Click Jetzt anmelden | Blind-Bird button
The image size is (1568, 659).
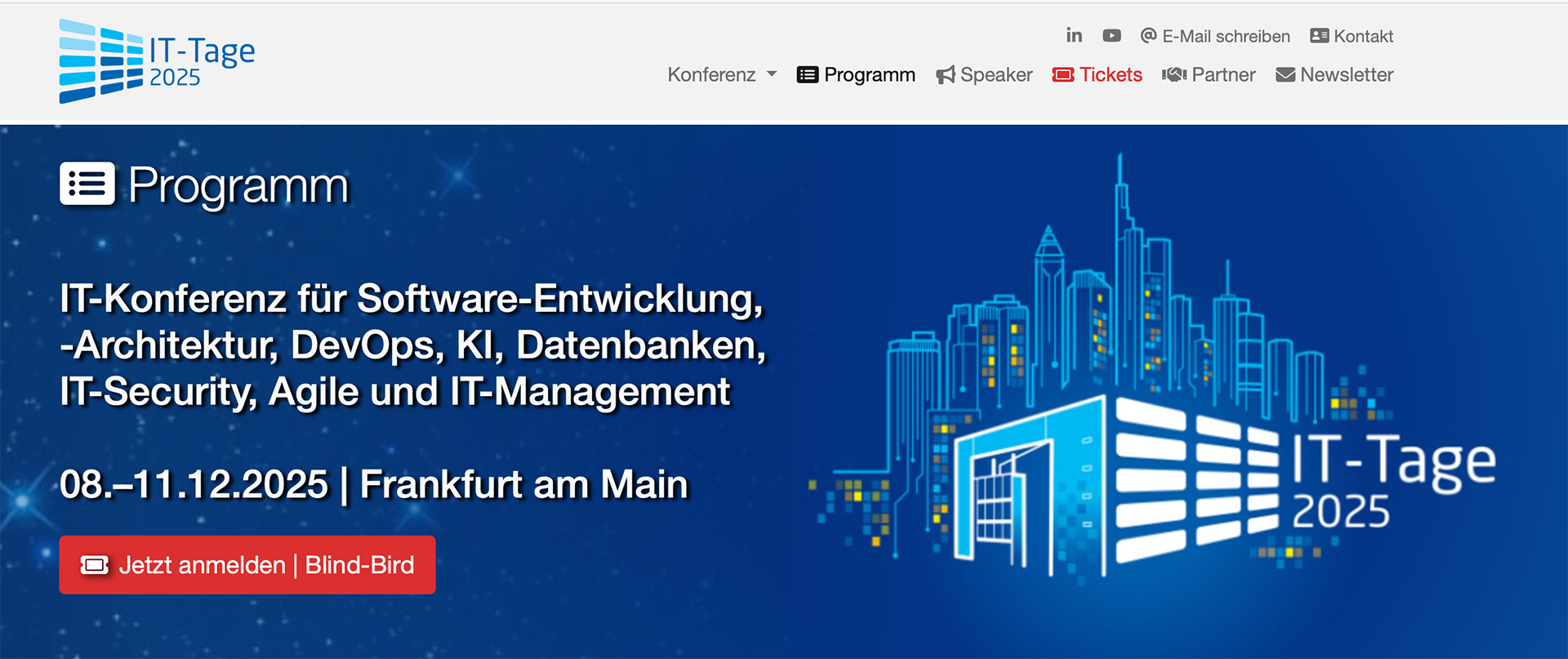pos(247,565)
